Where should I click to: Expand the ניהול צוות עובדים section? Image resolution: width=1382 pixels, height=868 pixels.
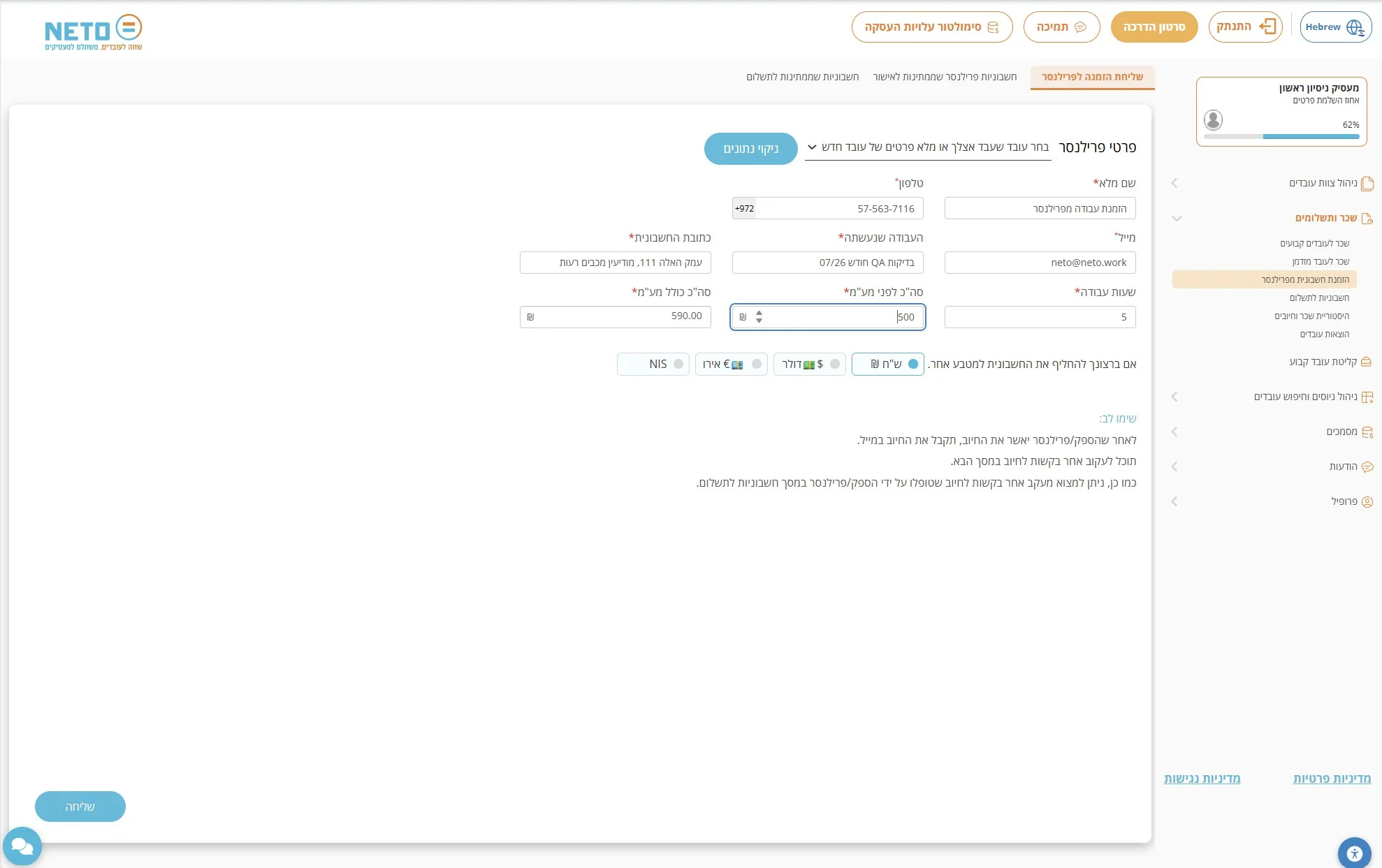1174,183
